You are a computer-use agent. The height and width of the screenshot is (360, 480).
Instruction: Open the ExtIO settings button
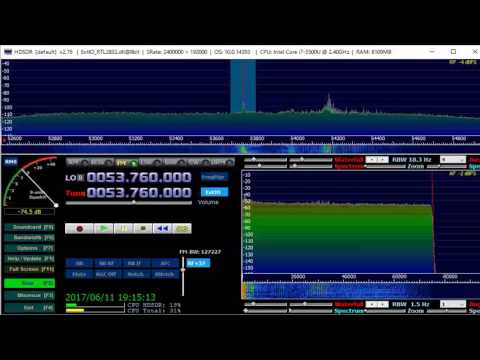[214, 192]
